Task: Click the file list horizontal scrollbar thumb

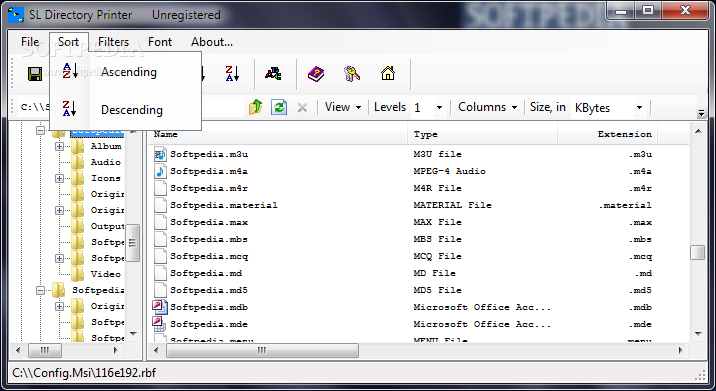Action: click(262, 351)
